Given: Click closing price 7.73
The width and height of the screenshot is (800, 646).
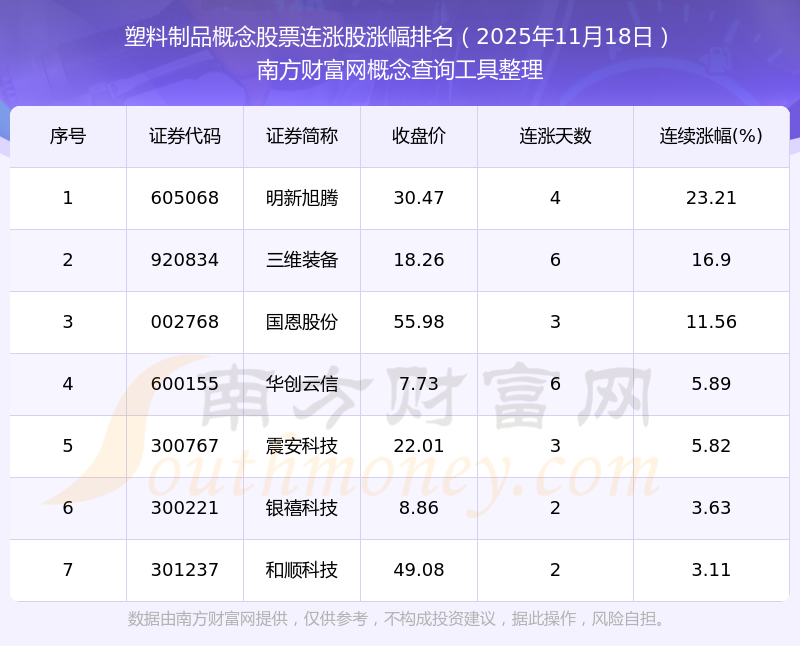Looking at the screenshot, I should pos(419,384).
